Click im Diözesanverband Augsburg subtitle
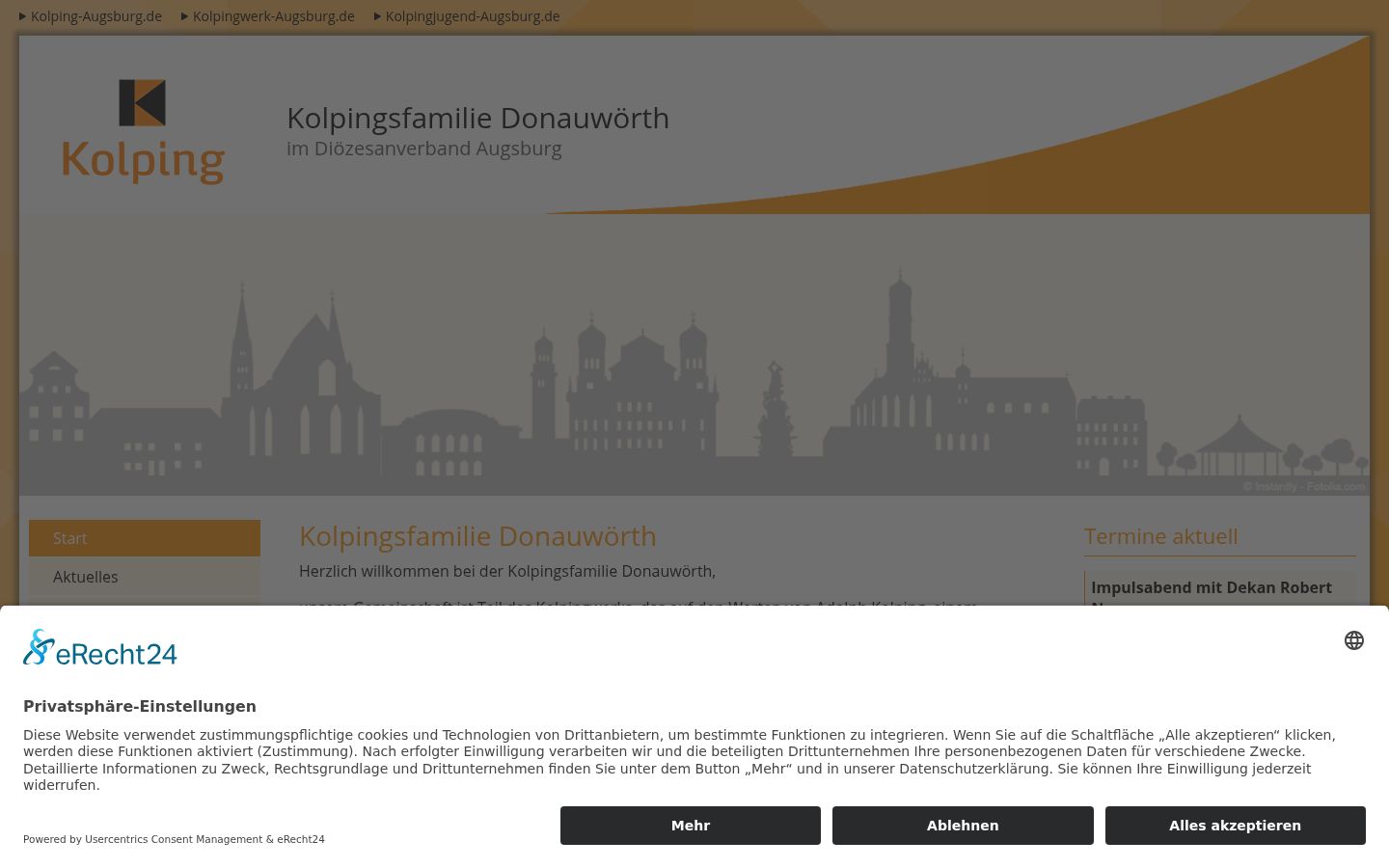Screen dimensions: 1389x868 click(x=423, y=149)
